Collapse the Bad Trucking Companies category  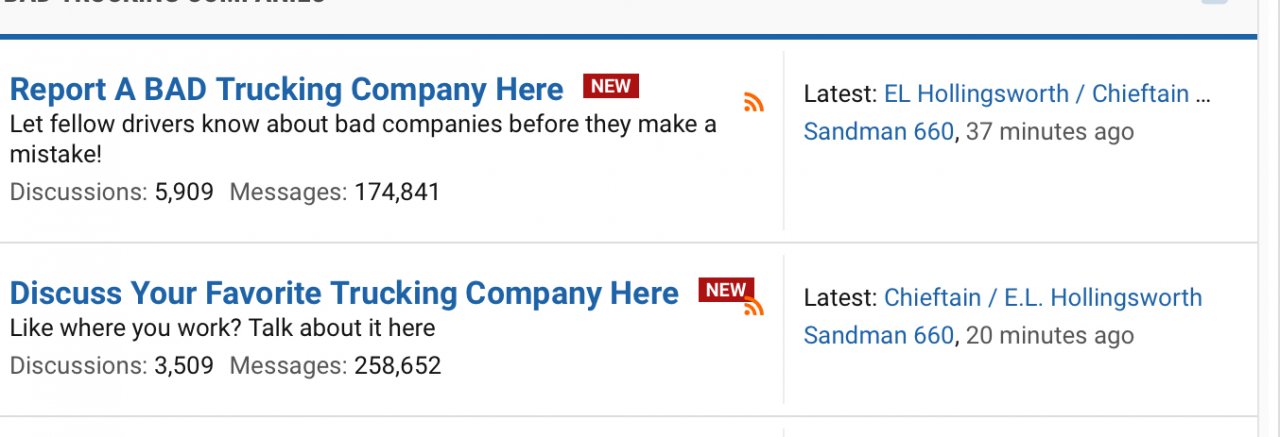pyautogui.click(x=1213, y=3)
